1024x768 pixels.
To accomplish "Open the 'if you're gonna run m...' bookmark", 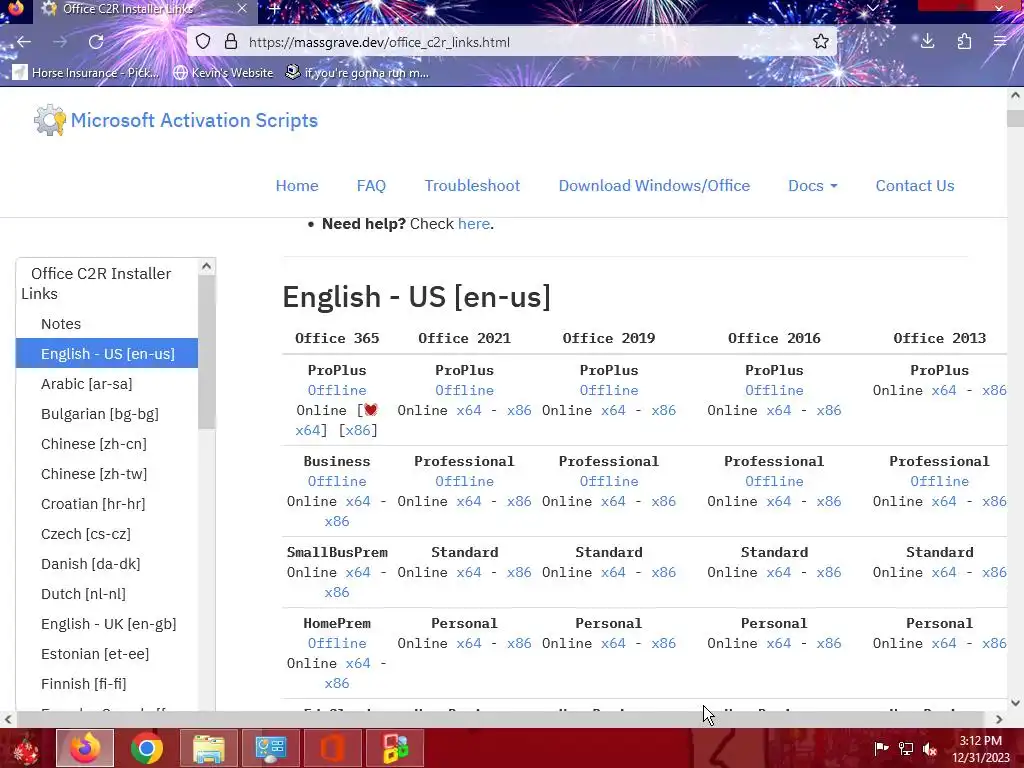I will tap(357, 72).
